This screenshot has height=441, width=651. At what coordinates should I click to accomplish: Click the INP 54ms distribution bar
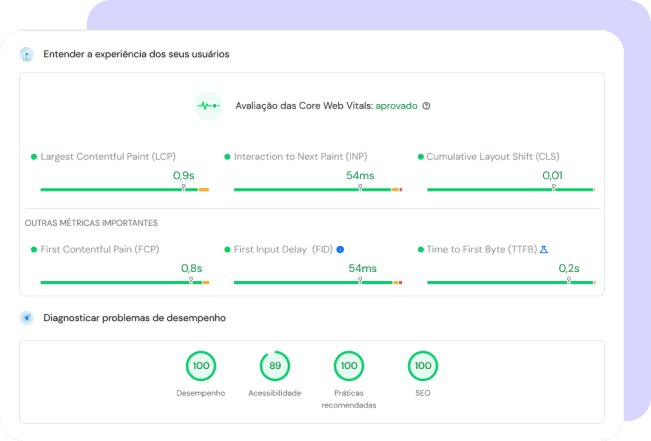(317, 189)
